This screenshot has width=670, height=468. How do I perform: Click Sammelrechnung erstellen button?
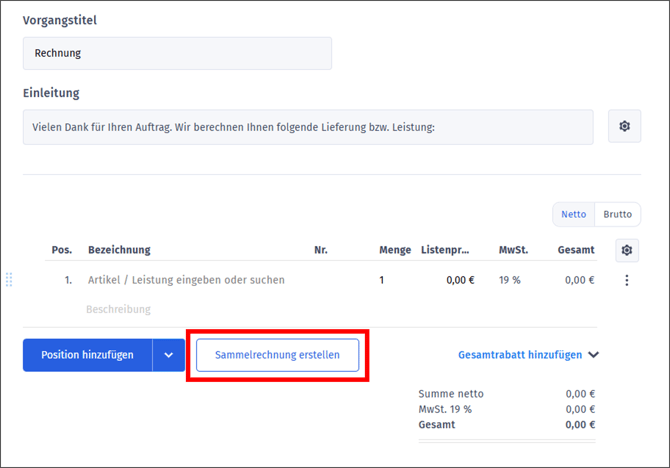[277, 355]
